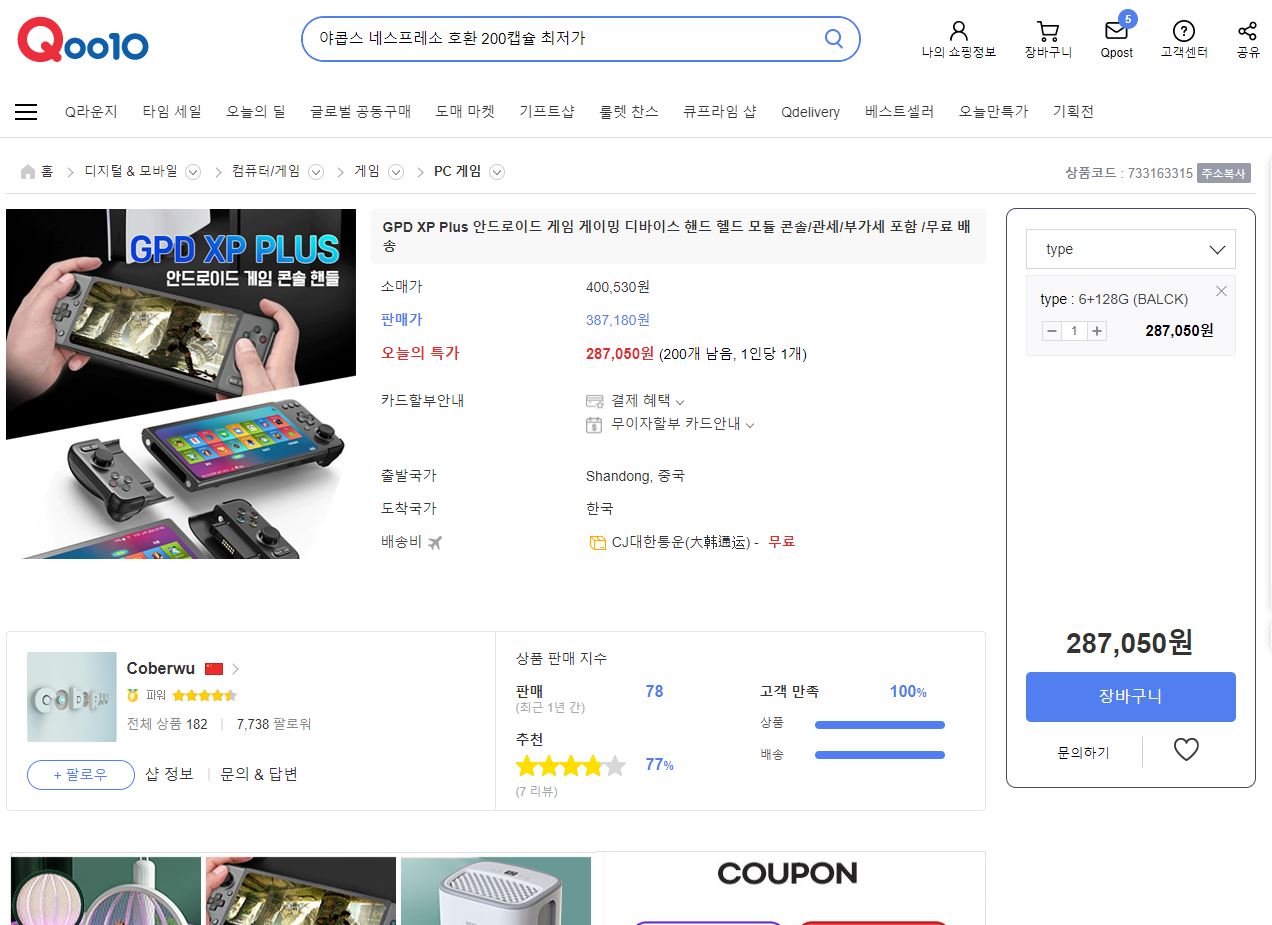Viewport: 1272px width, 925px height.
Task: Click the 파워 seller medal icon
Action: (133, 695)
